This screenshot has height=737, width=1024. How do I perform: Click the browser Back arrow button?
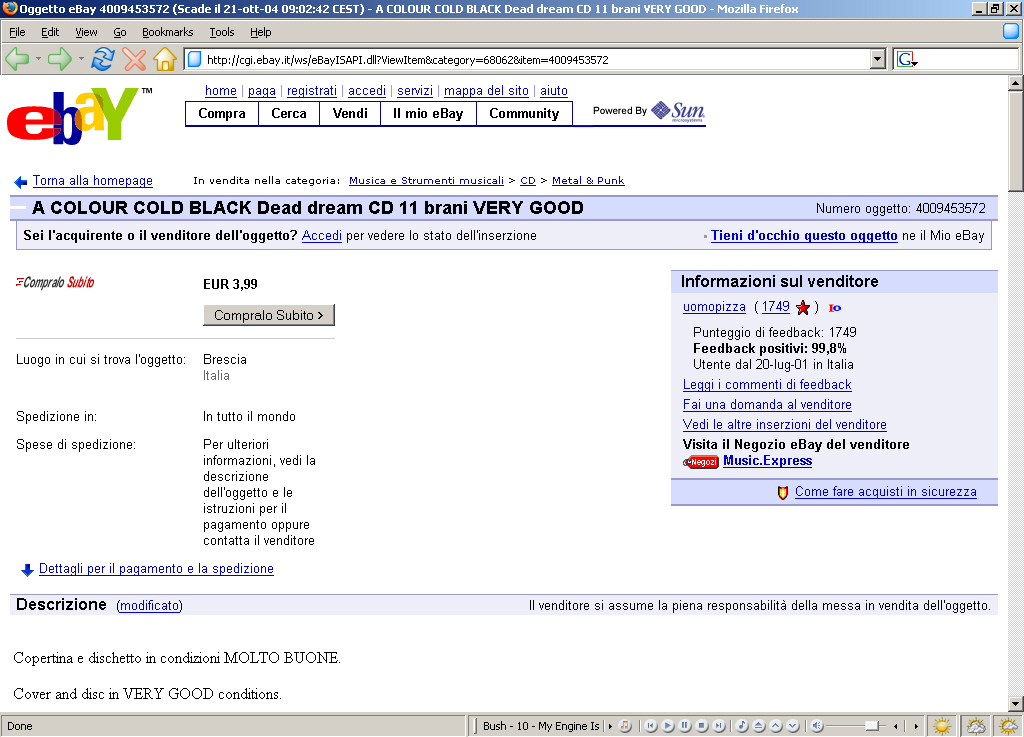coord(17,59)
